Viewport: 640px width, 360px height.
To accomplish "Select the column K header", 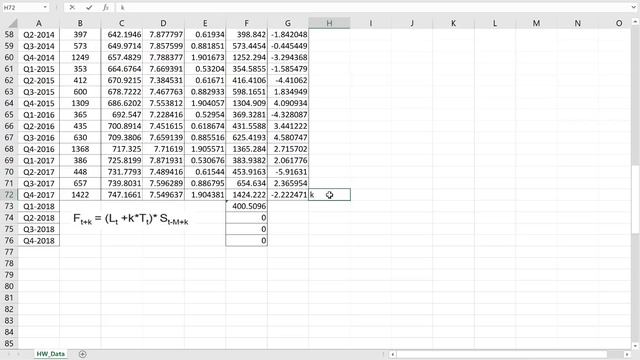I will pyautogui.click(x=453, y=23).
